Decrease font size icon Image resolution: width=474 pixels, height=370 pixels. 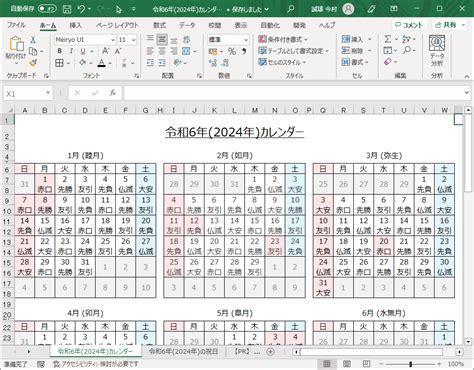pos(118,51)
